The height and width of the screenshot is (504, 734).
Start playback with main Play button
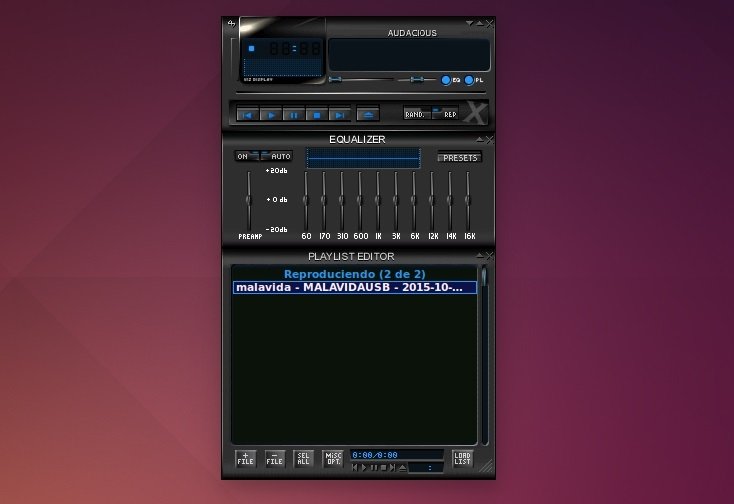click(x=271, y=115)
